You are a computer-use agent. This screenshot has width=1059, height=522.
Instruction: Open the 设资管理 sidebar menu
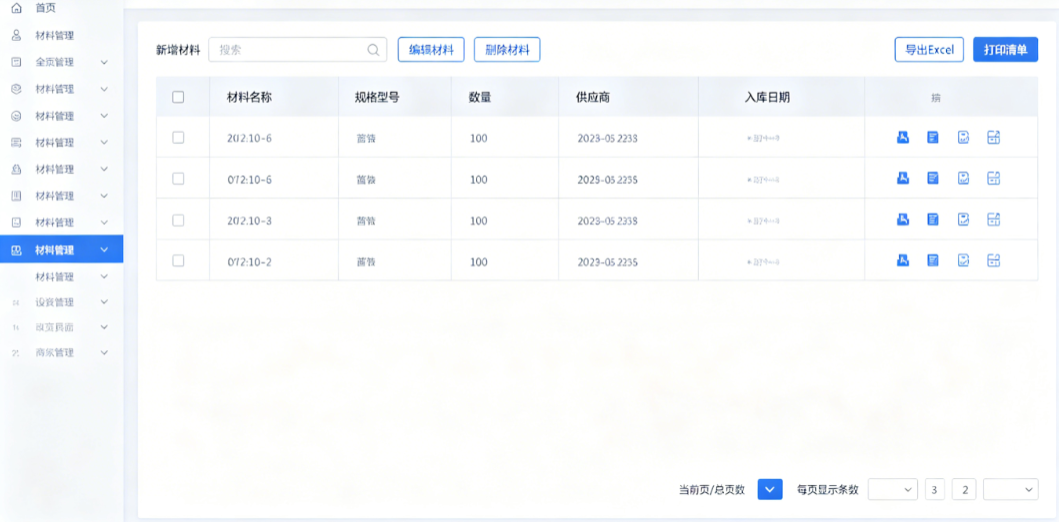tap(61, 302)
